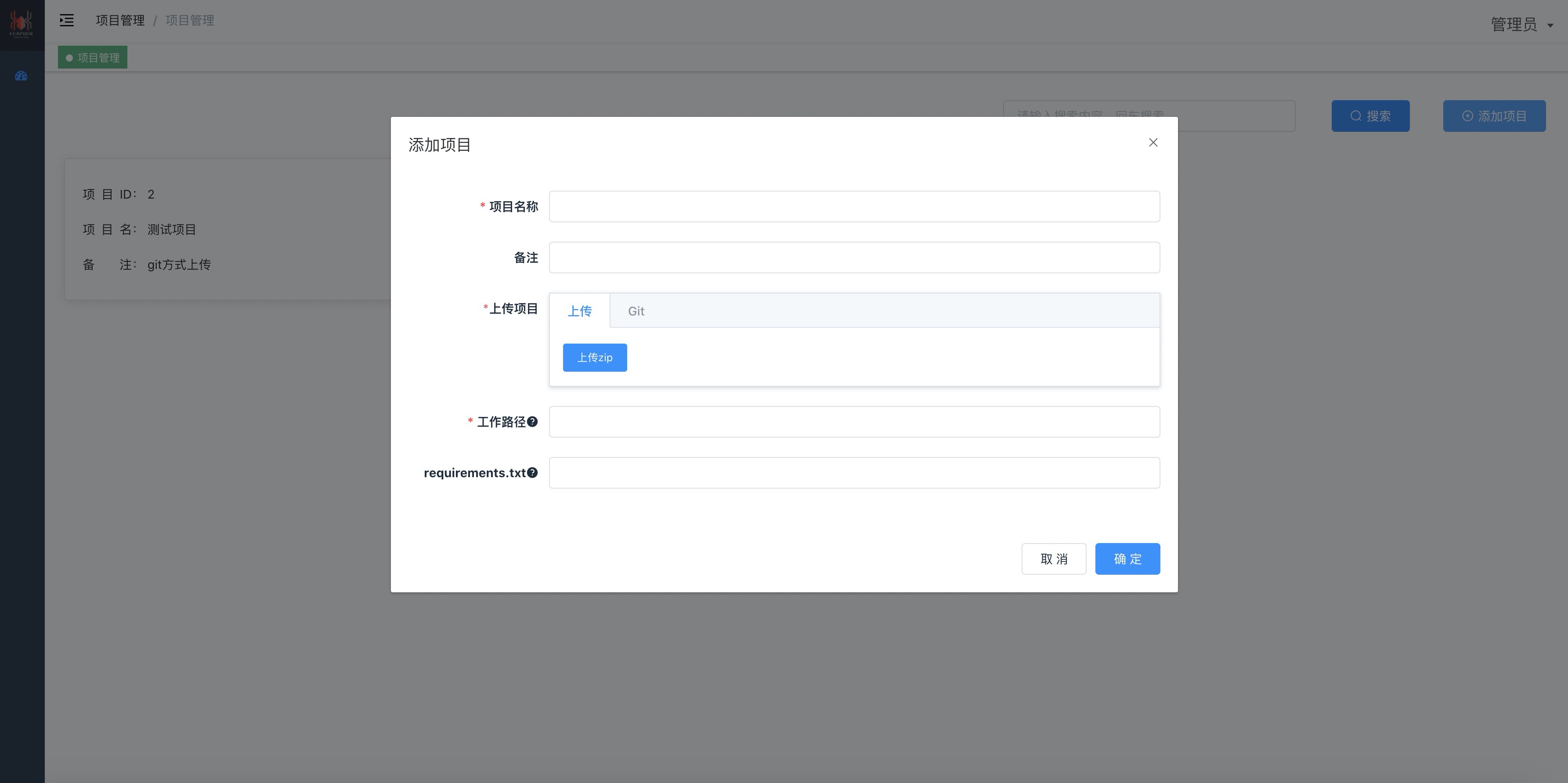The image size is (1568, 783).
Task: Click the Feapder spider logo
Action: tap(22, 23)
